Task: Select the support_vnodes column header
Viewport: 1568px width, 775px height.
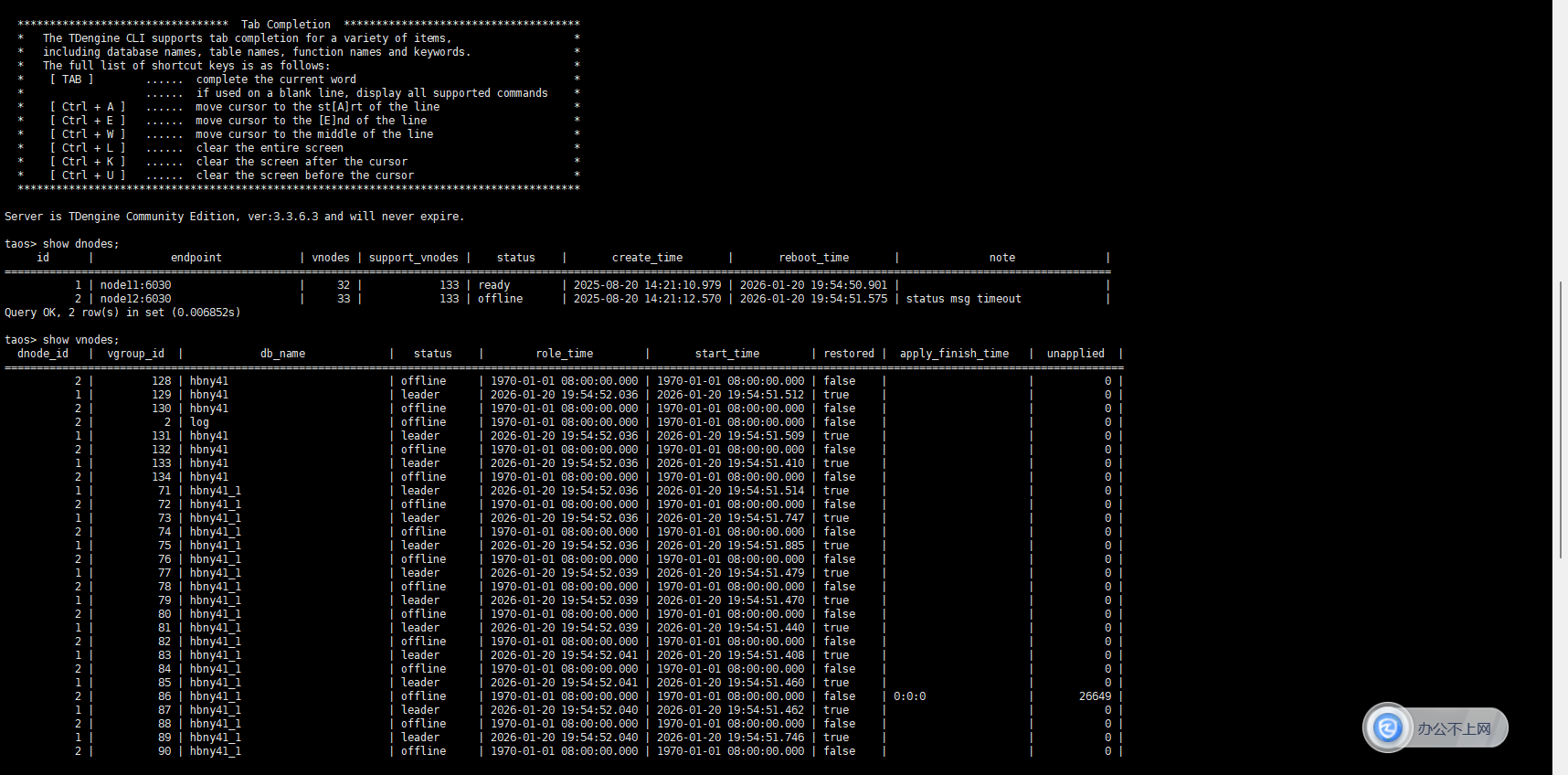Action: 413,258
